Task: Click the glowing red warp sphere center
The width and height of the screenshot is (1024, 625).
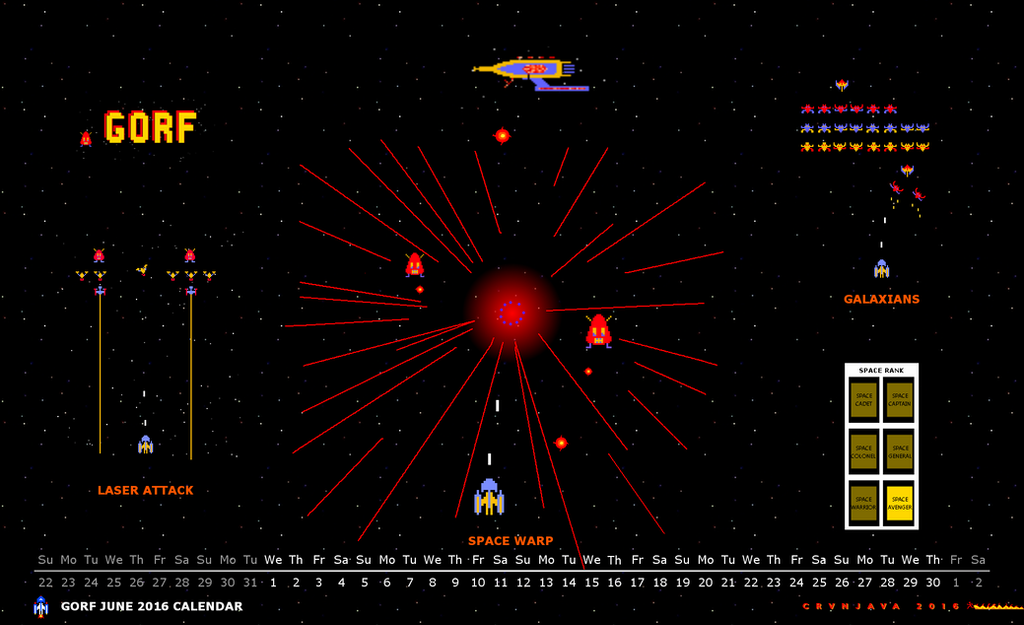Action: [511, 313]
